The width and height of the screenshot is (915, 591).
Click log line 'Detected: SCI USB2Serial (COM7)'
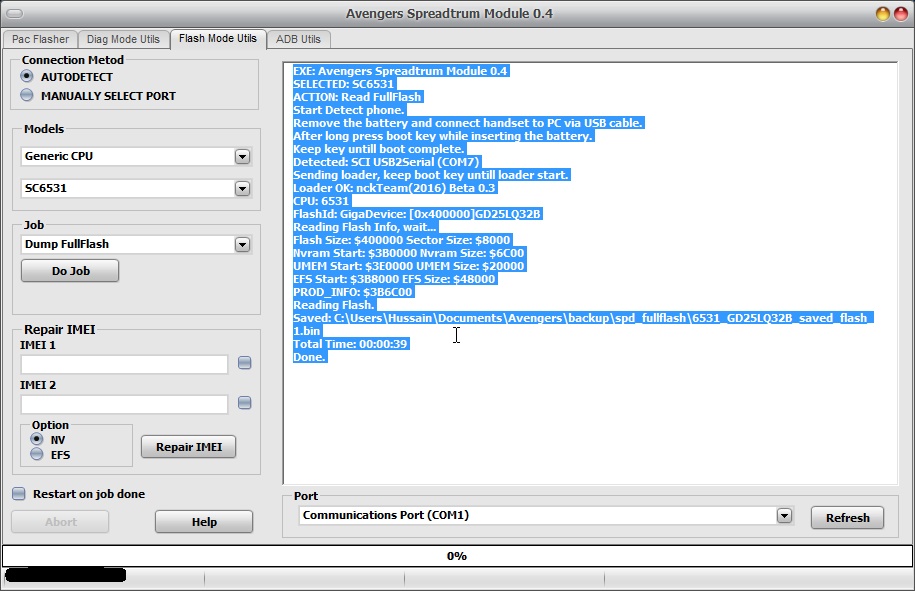click(386, 162)
